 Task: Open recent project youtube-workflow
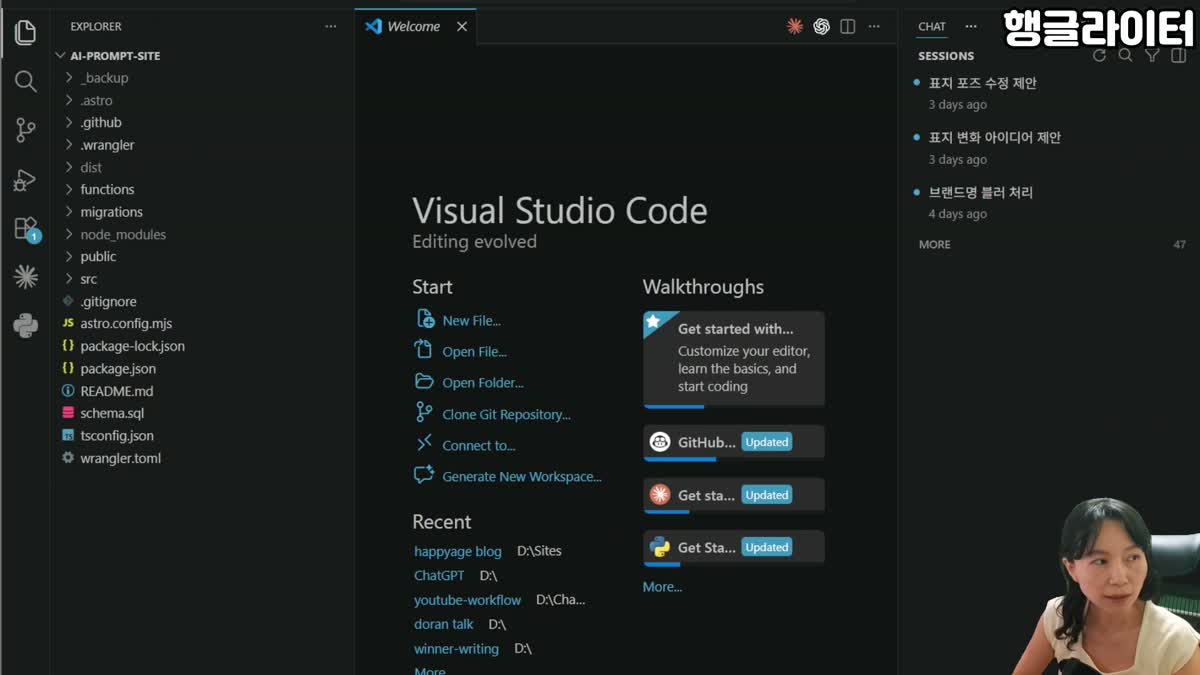tap(467, 600)
